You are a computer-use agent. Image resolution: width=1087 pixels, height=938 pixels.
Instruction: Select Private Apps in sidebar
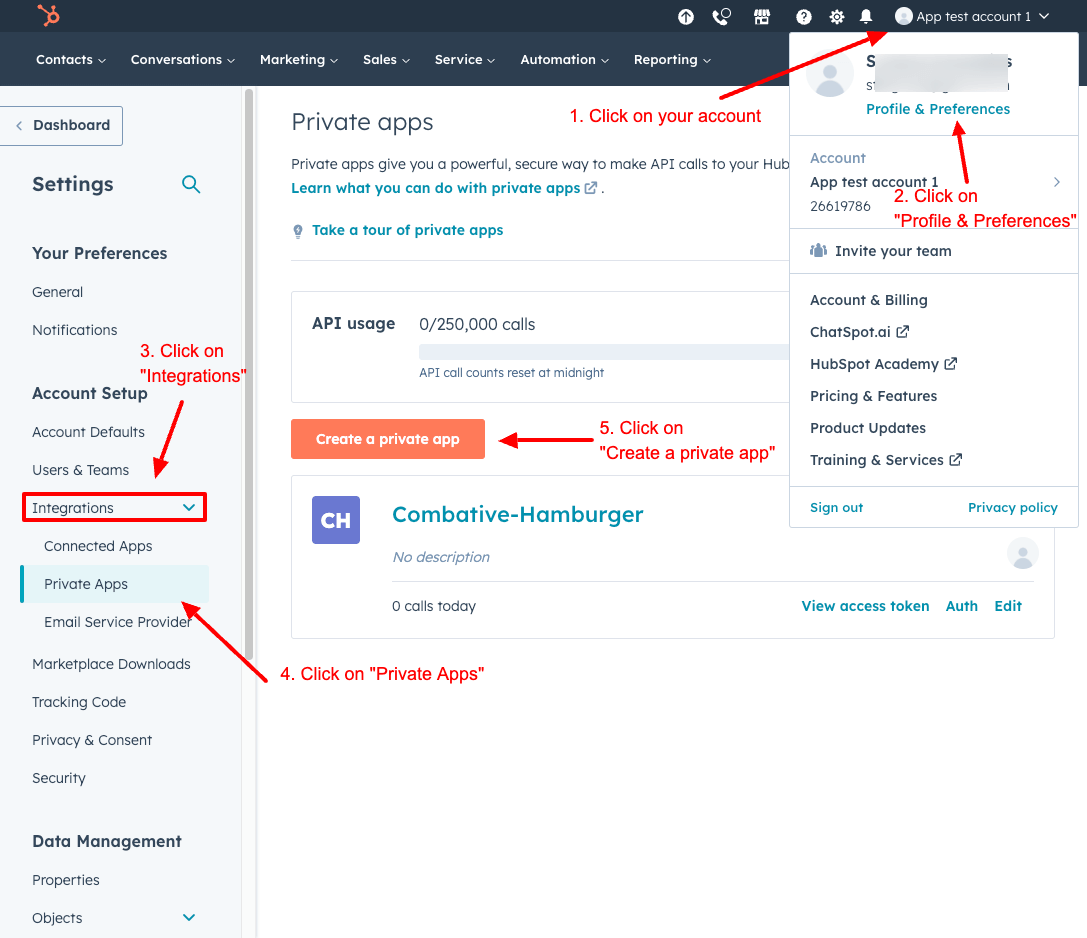(115, 584)
